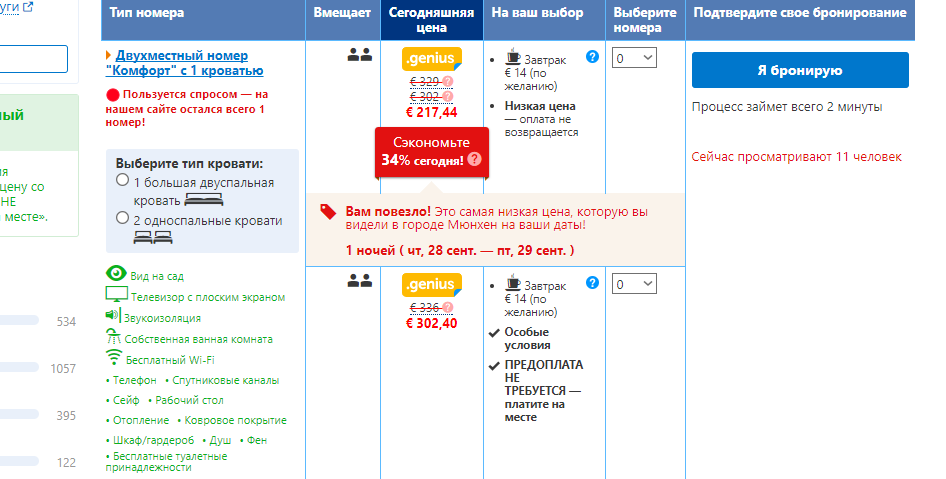Viewport: 946px width, 479px height.
Task: Click the first yellow .genius badge
Action: [432, 59]
